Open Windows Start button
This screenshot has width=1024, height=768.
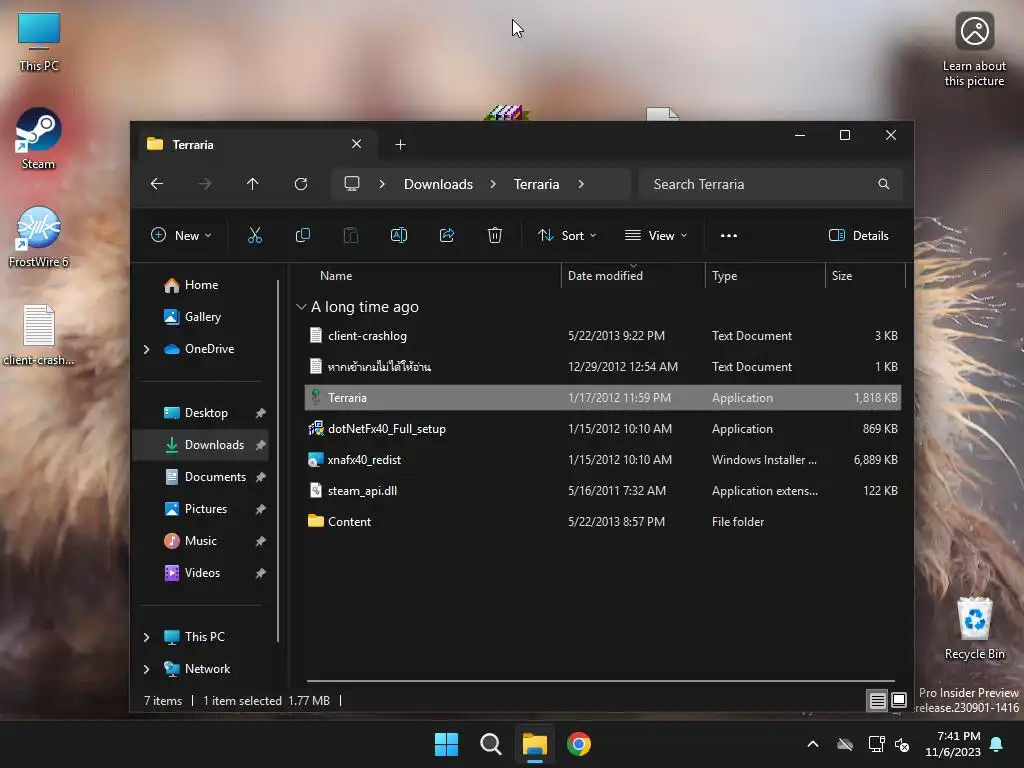point(447,744)
